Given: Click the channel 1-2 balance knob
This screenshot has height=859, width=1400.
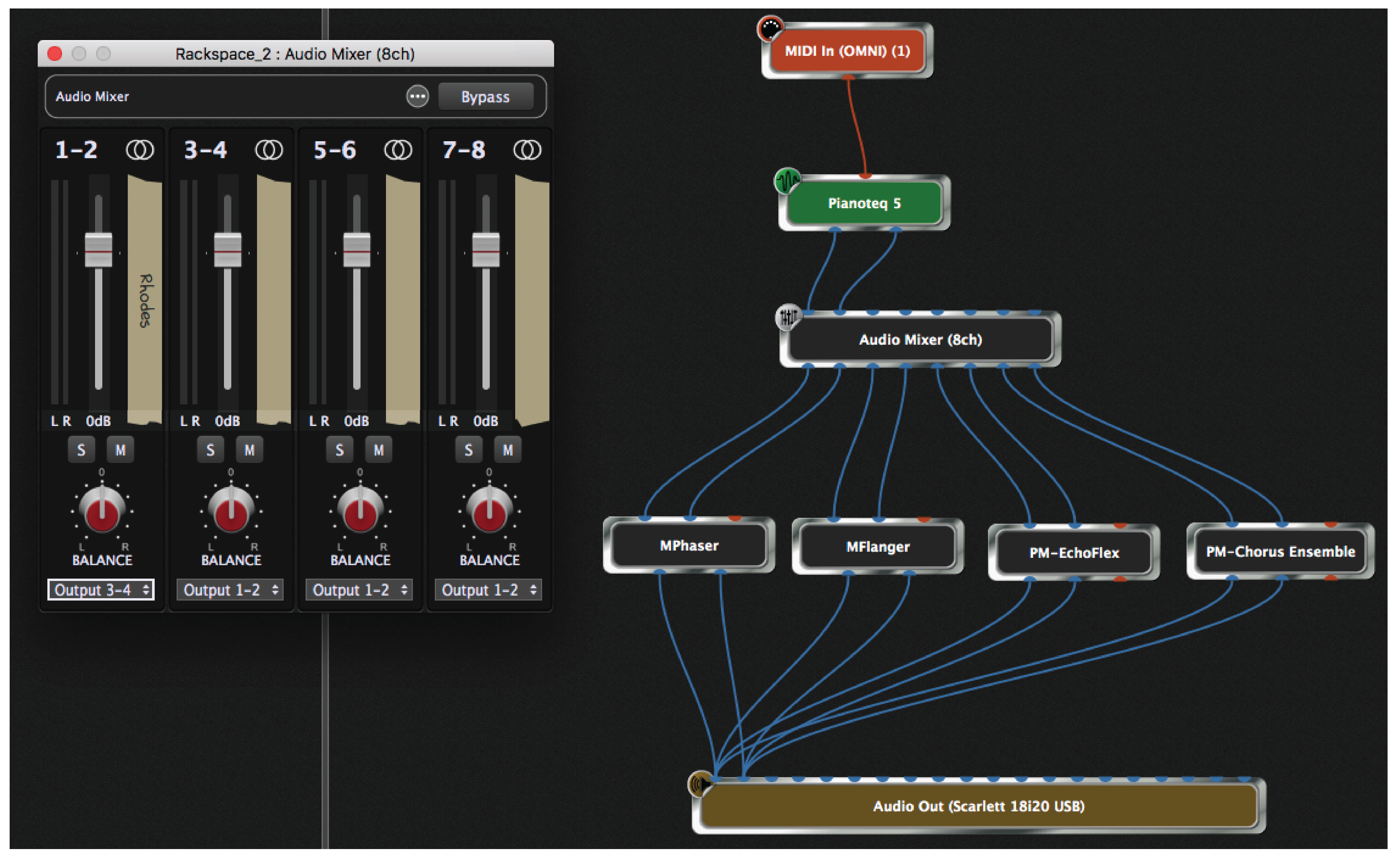Looking at the screenshot, I should (102, 510).
